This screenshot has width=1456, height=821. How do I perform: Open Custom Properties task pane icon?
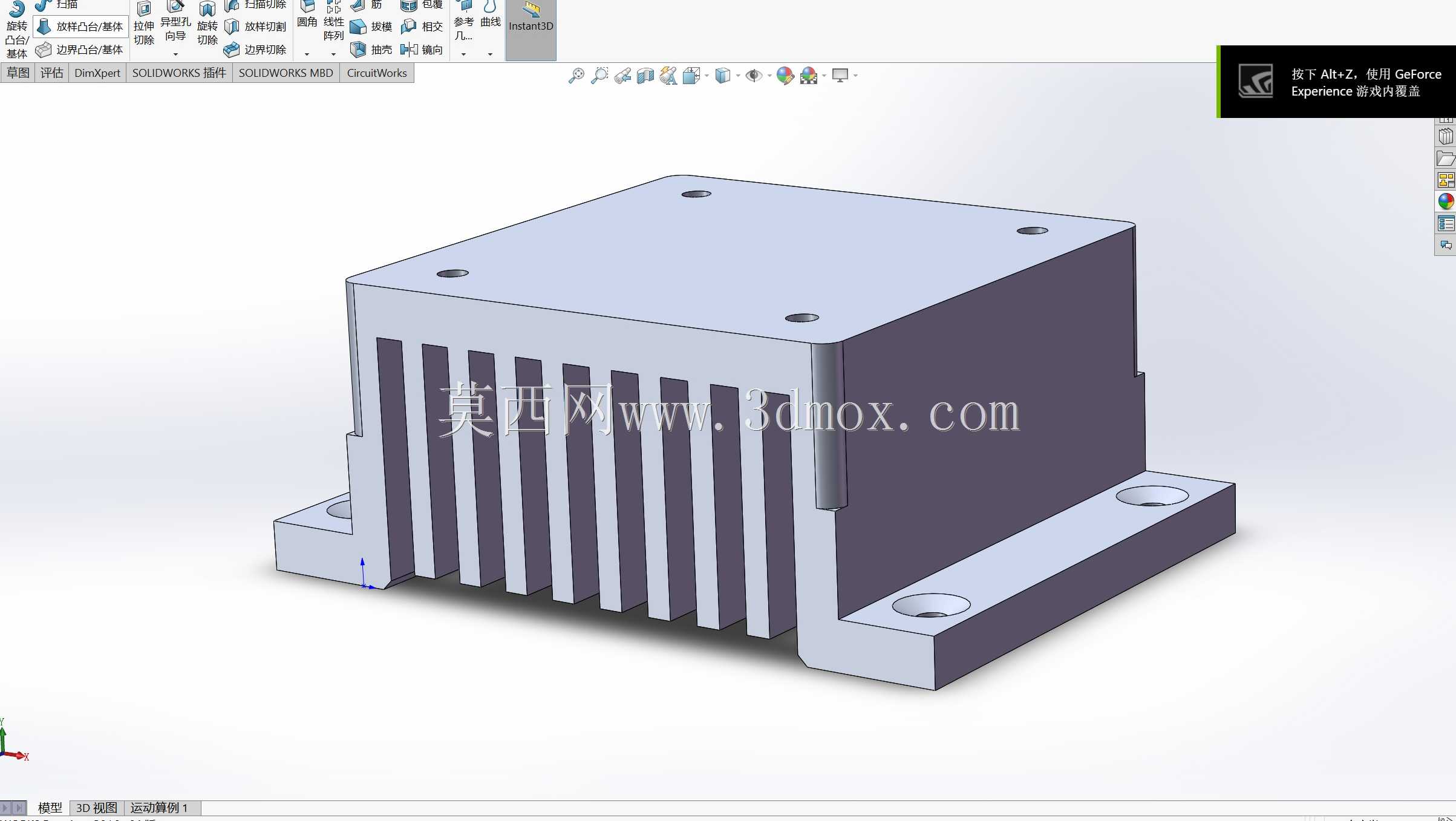(x=1446, y=224)
